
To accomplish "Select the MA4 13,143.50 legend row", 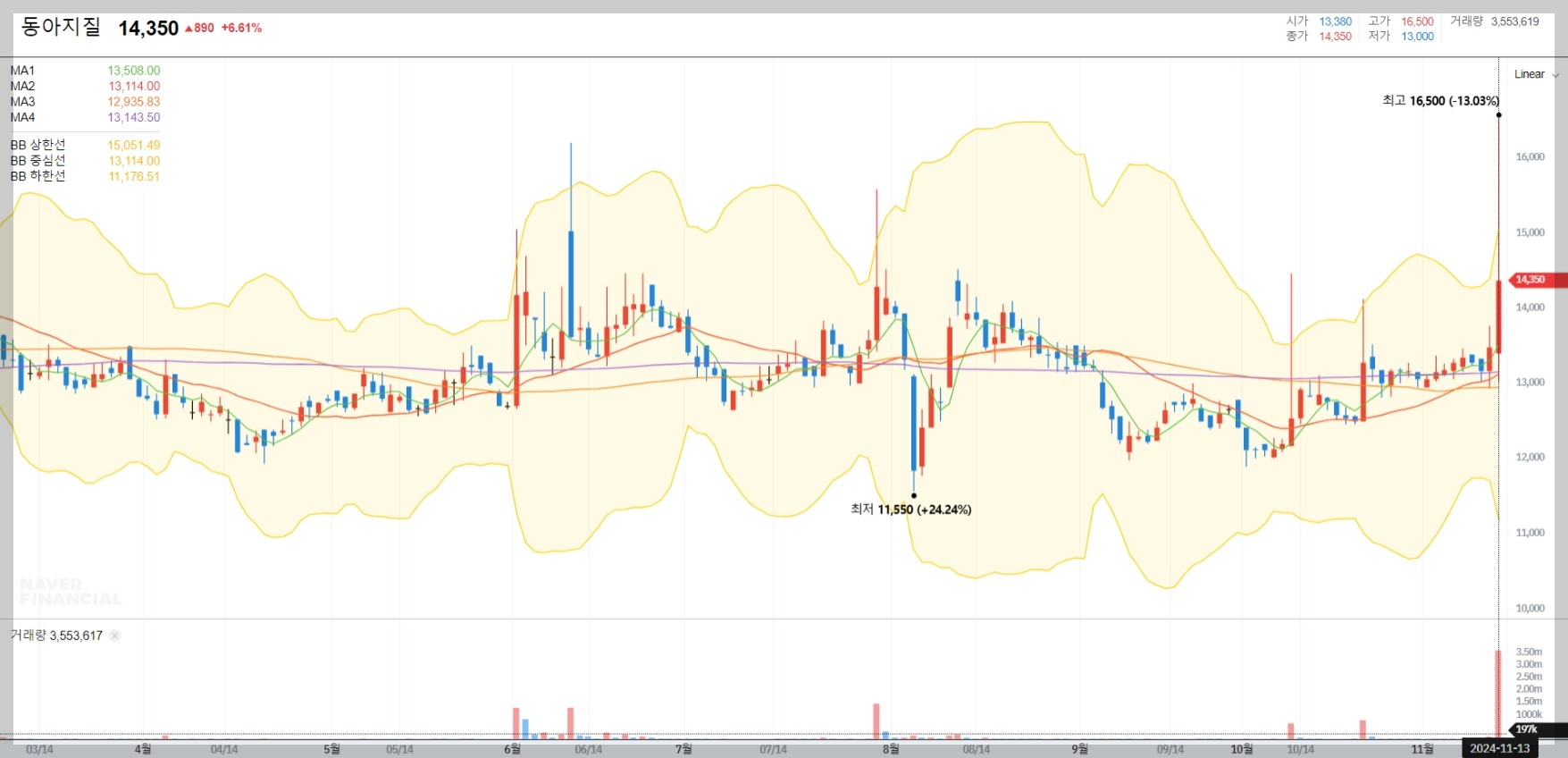I will [x=85, y=118].
